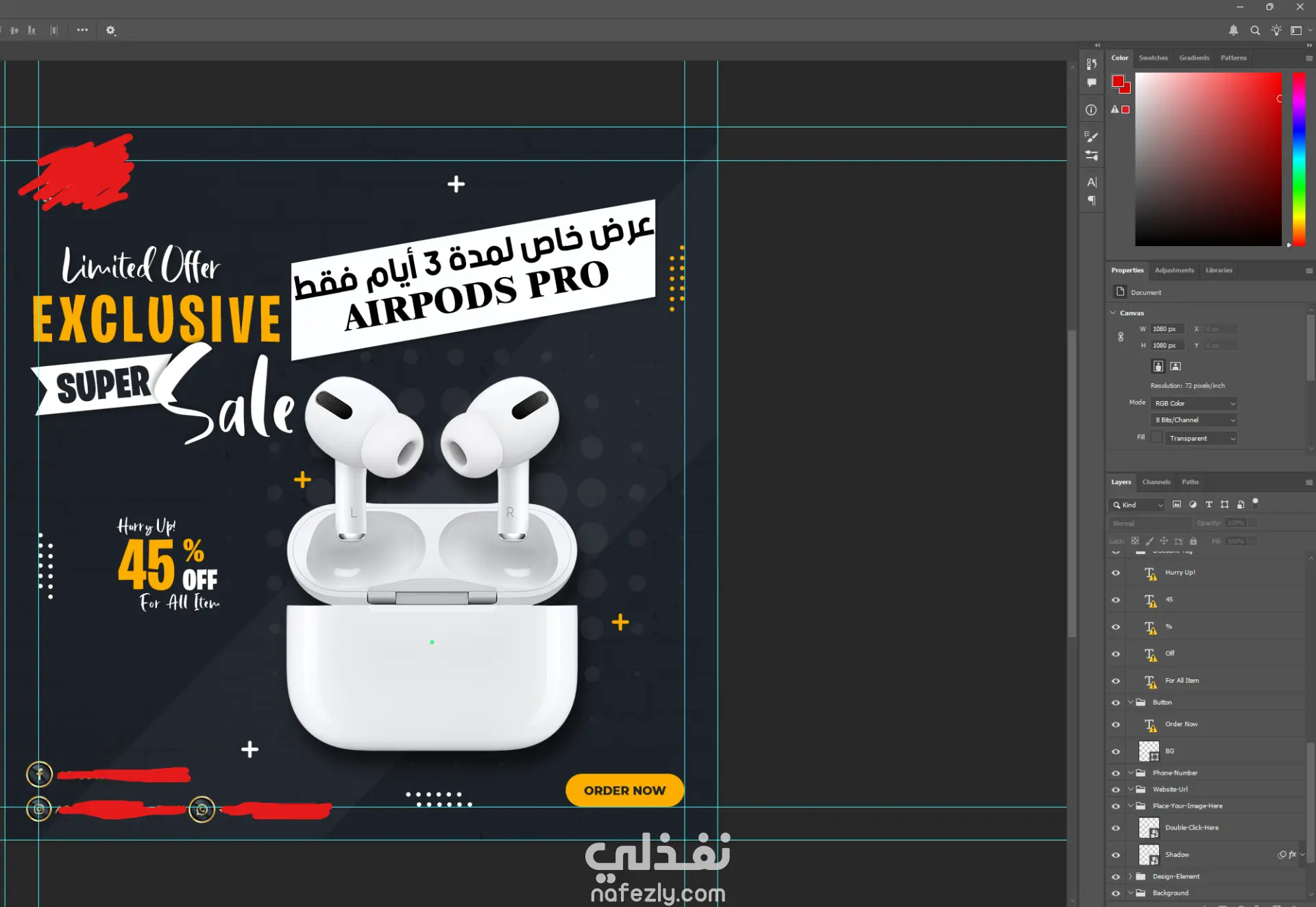Viewport: 1316px width, 907px height.
Task: Expand Shadow layer effects arrow
Action: coord(1302,855)
